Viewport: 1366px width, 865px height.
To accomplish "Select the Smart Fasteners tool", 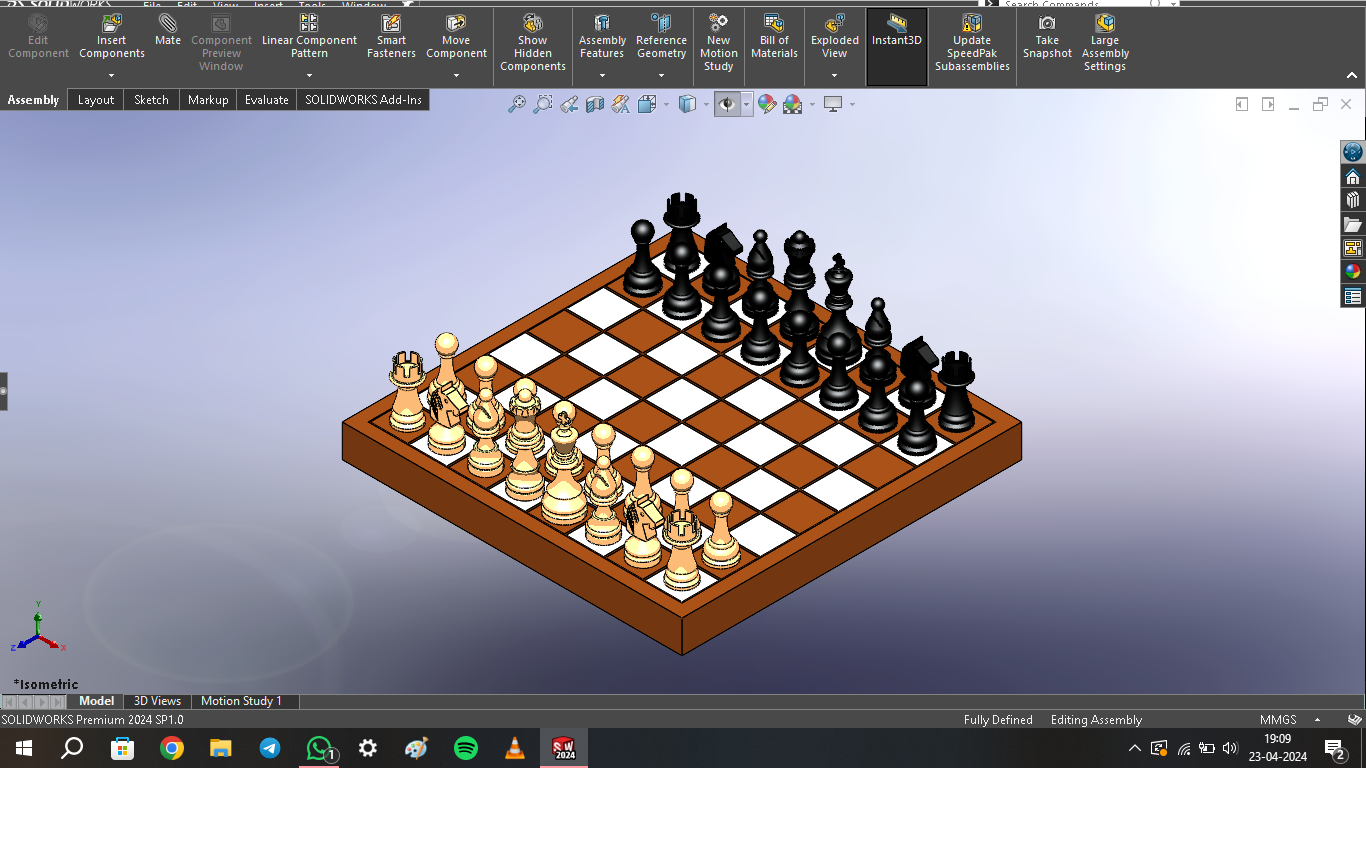I will point(390,40).
